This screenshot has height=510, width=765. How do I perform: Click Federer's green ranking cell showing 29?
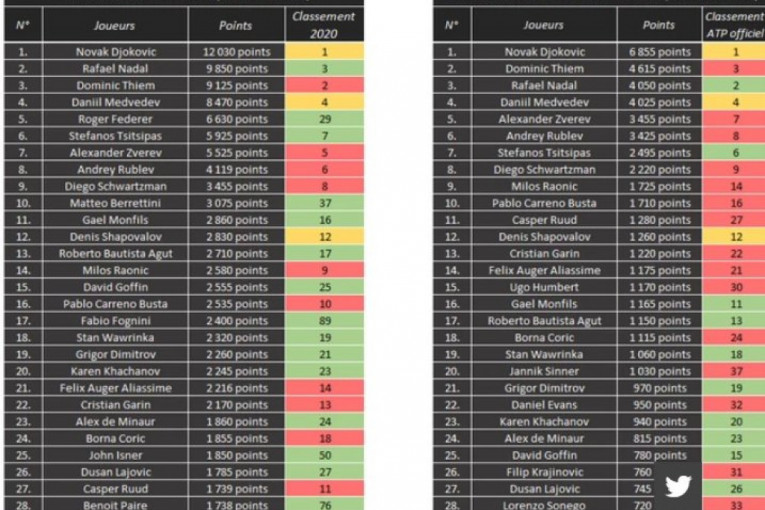(x=324, y=118)
